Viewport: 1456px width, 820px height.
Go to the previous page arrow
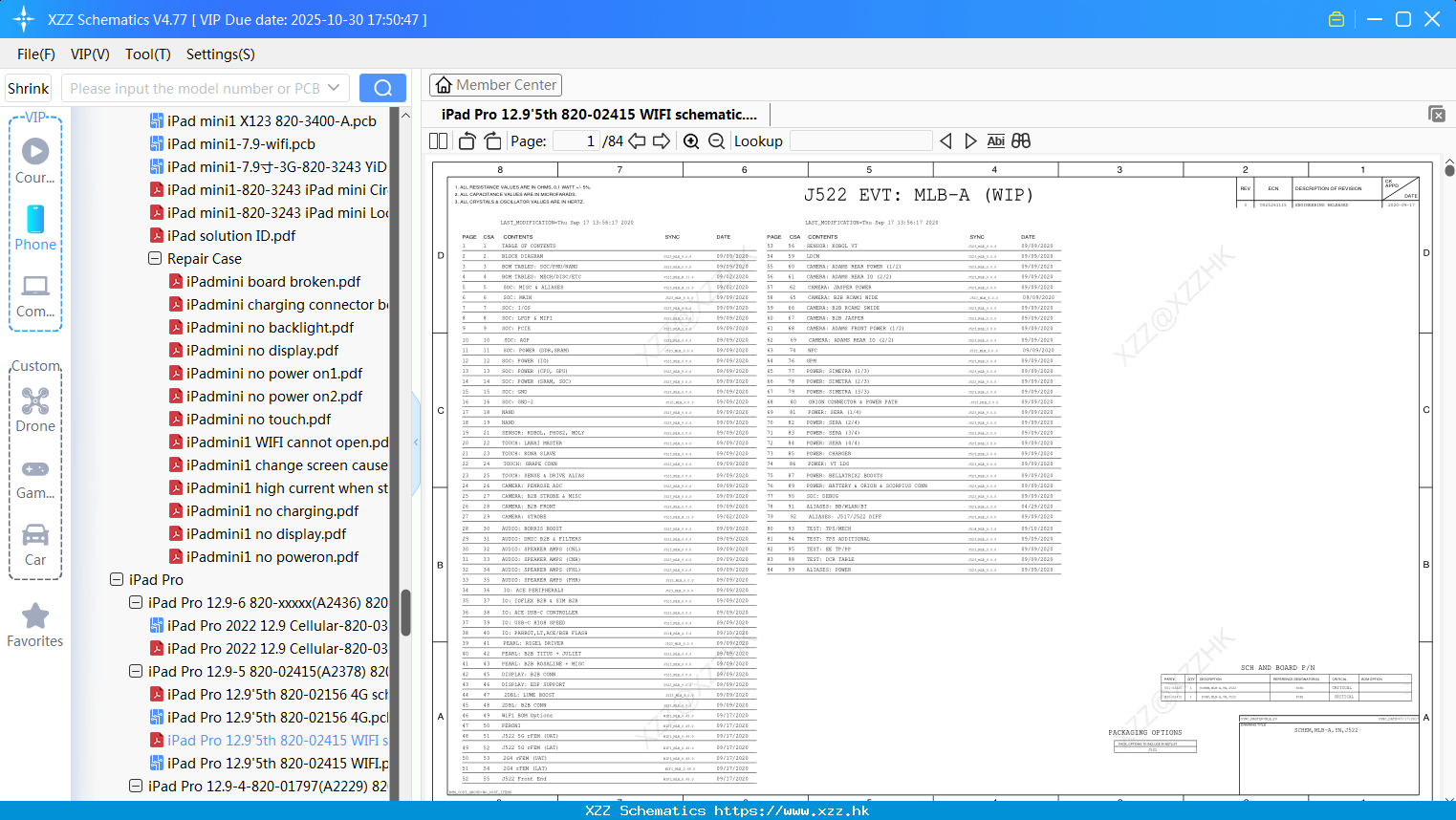pyautogui.click(x=637, y=141)
